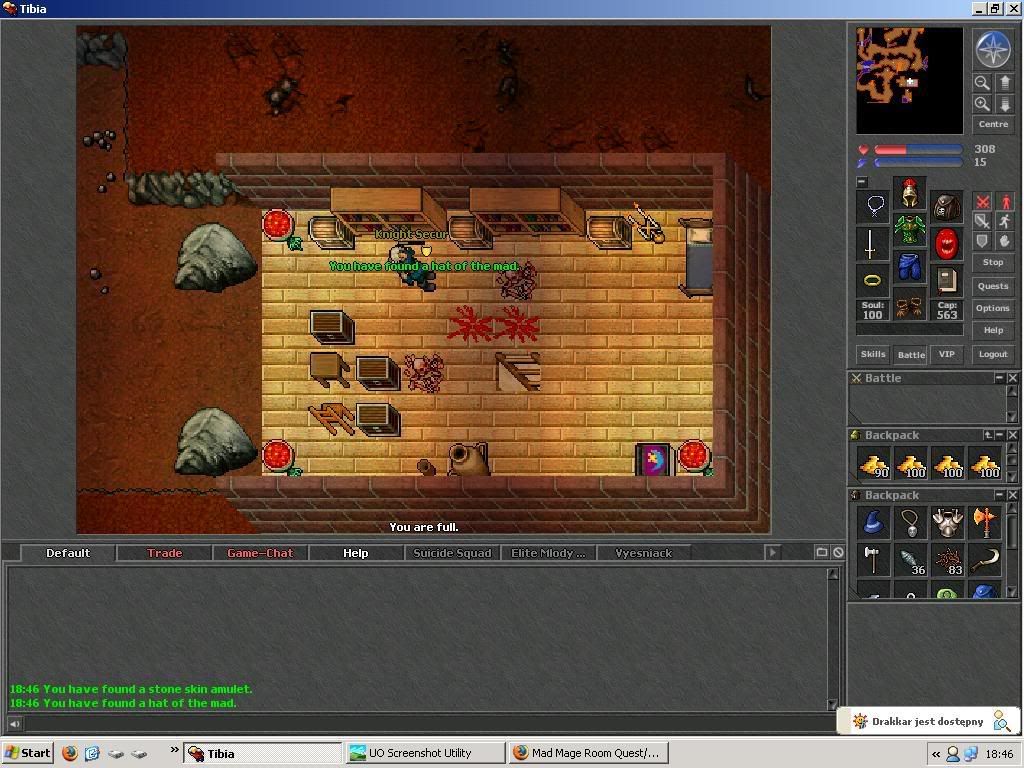Click the Centre button under the minimap

[x=993, y=124]
